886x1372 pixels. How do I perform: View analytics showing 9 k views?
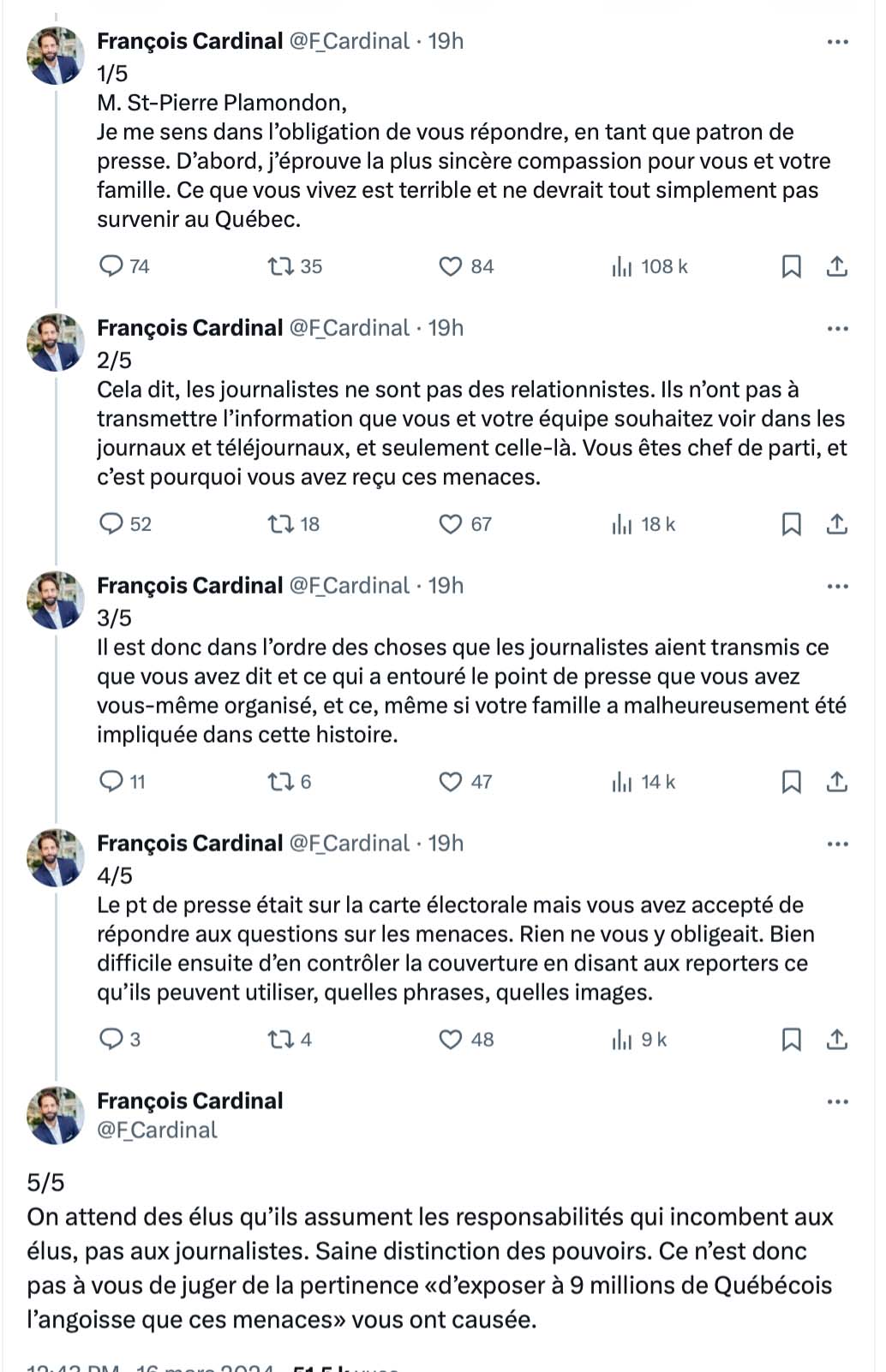622,1039
